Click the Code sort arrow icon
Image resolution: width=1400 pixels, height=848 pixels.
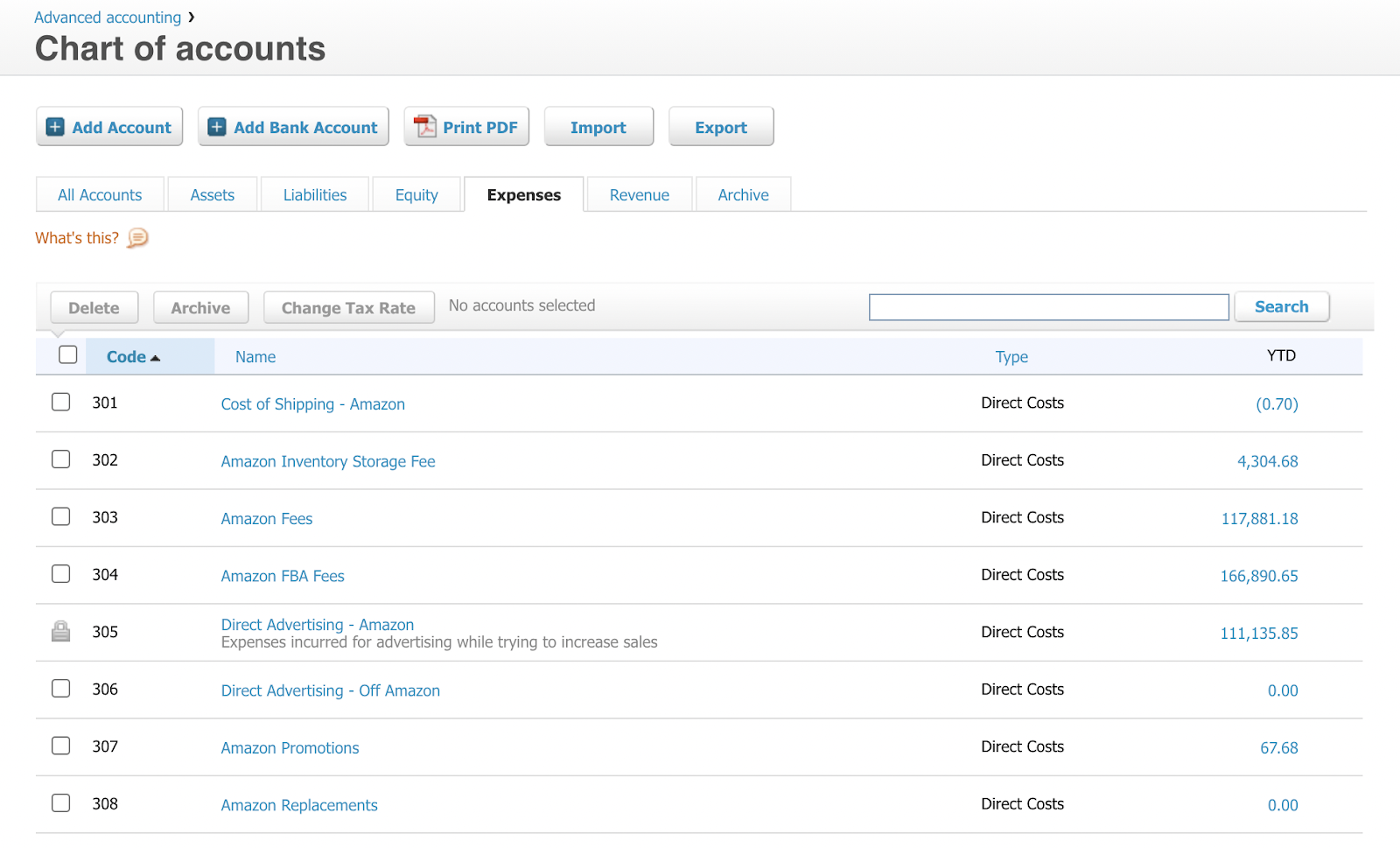(x=155, y=358)
